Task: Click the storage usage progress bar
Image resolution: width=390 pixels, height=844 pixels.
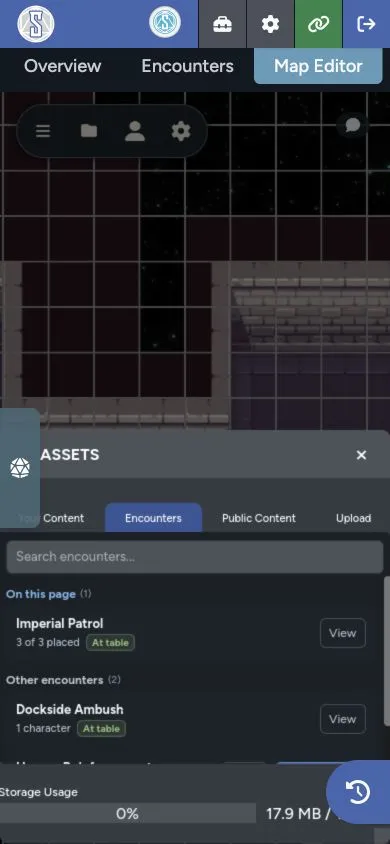Action: (127, 813)
